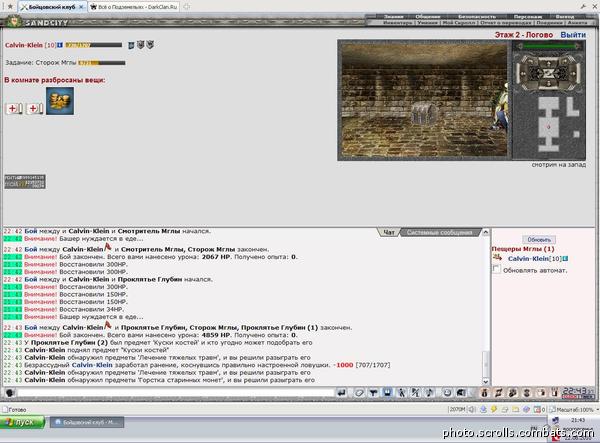Click the DarkClan.Ru browser tab
Image resolution: width=600 pixels, height=443 pixels.
point(134,7)
